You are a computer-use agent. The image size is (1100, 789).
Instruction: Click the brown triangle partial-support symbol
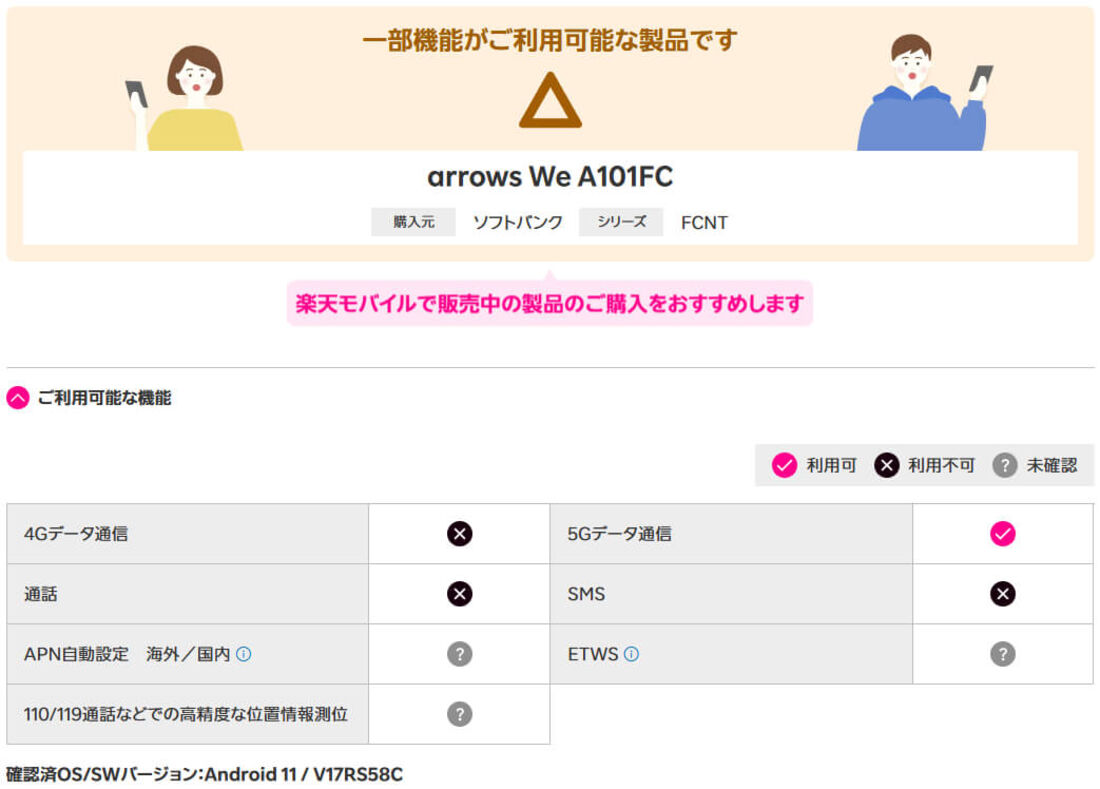click(x=550, y=101)
